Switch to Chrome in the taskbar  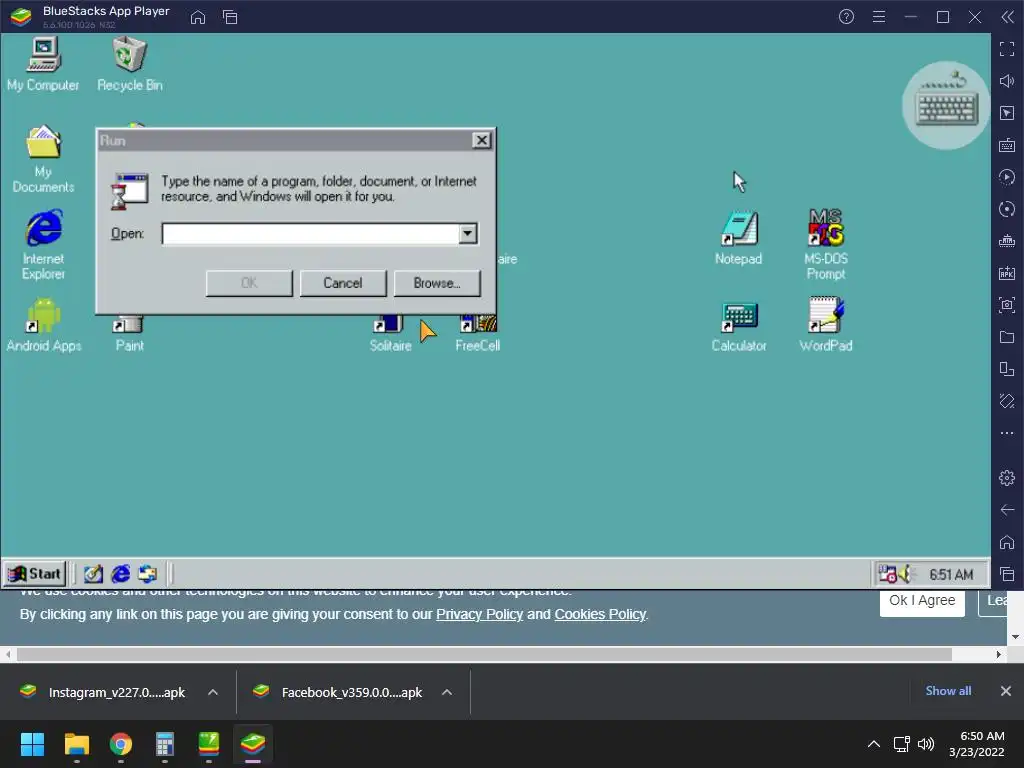click(x=121, y=744)
